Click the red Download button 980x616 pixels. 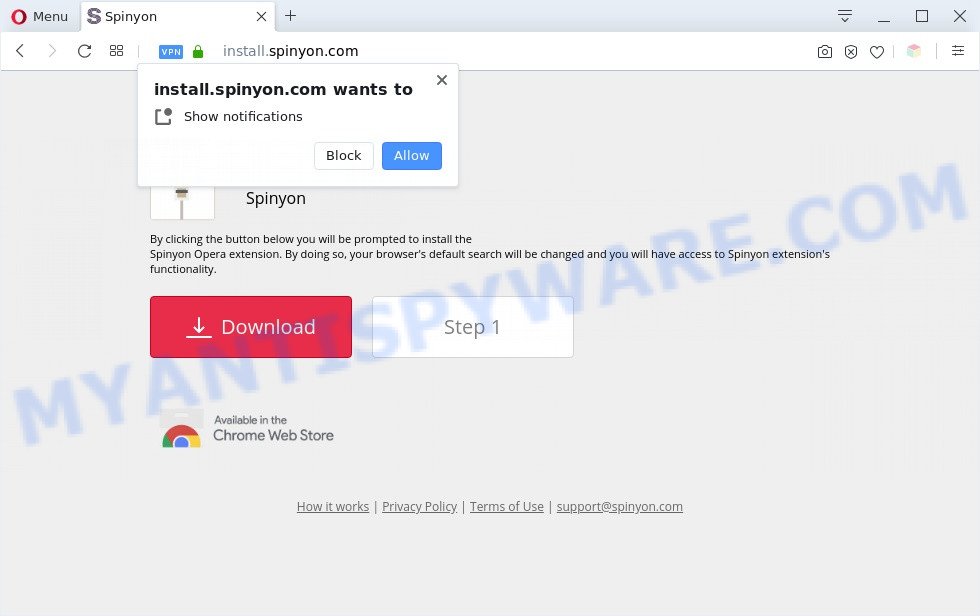[251, 327]
